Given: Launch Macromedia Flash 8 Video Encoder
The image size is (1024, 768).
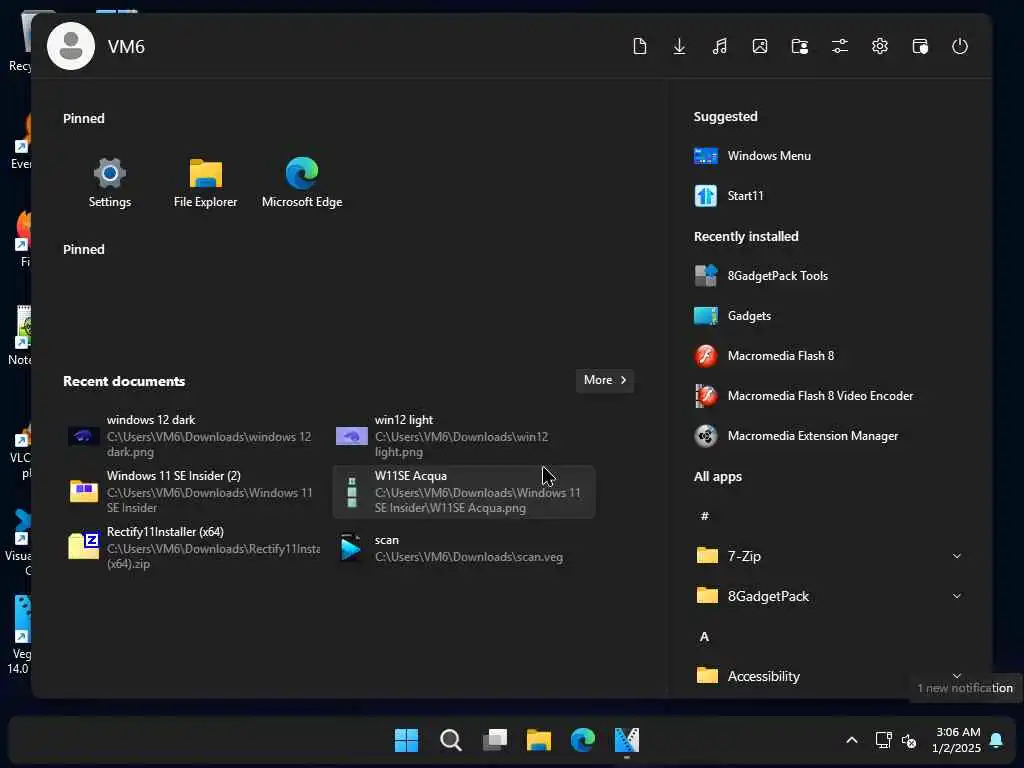Looking at the screenshot, I should [x=803, y=396].
